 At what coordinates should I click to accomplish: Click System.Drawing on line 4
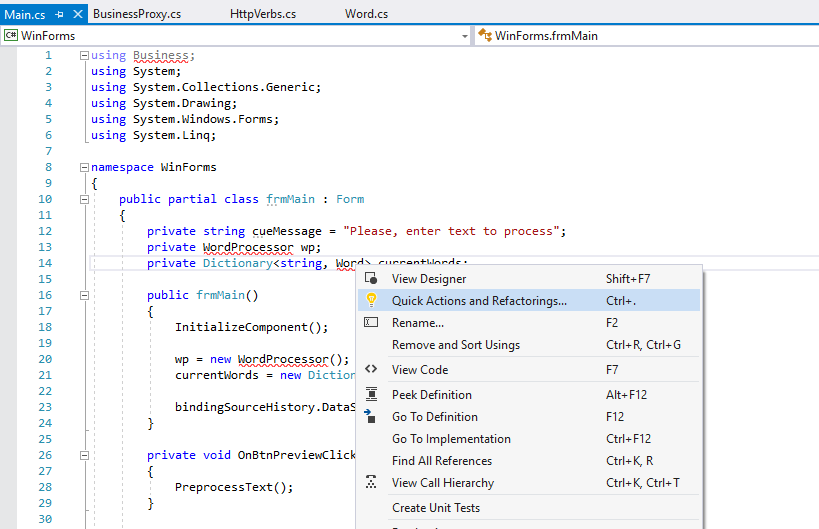click(181, 103)
